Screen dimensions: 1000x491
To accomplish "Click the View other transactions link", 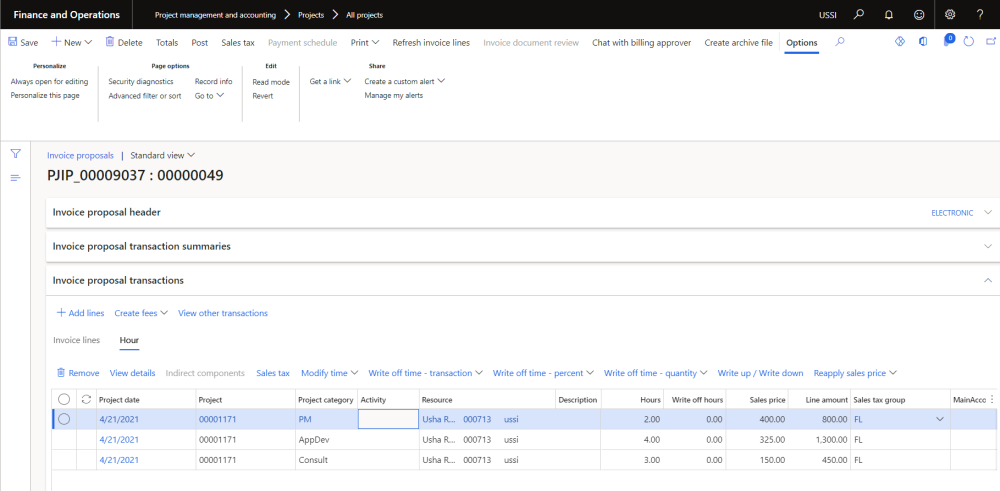I will (x=222, y=313).
